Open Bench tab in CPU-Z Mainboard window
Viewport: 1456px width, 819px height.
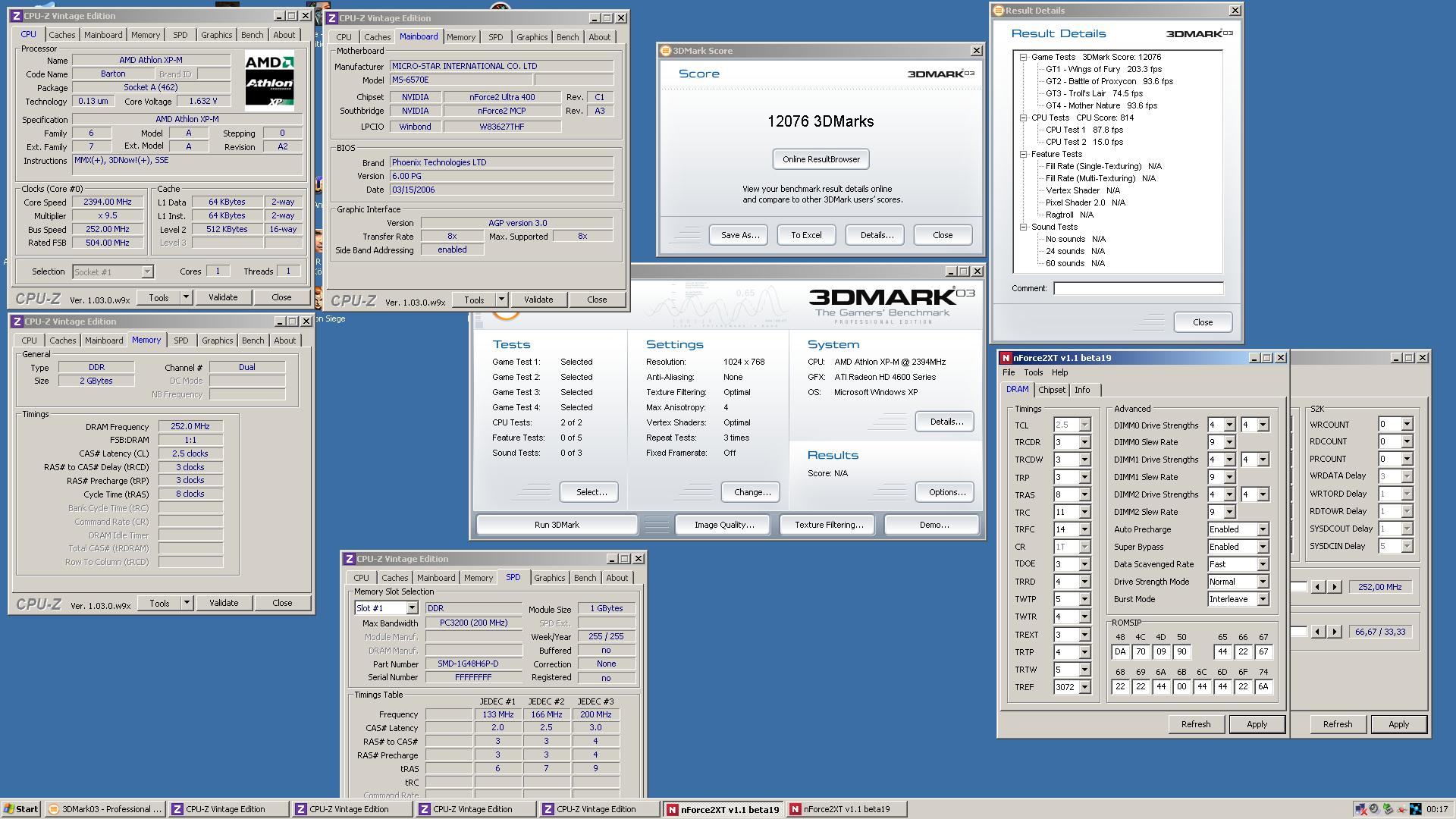point(567,37)
